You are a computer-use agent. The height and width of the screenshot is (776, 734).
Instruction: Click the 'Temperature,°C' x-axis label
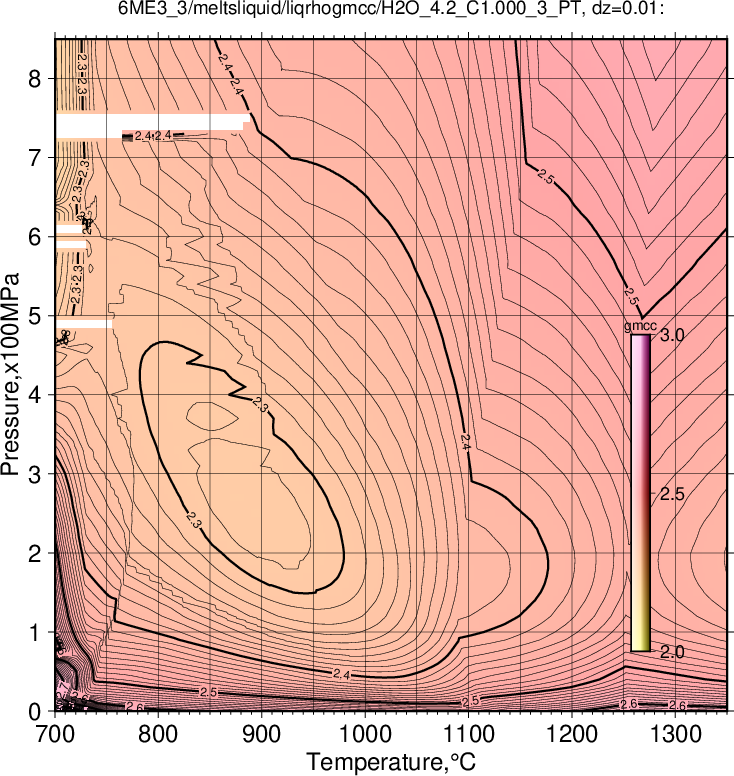(x=391, y=762)
